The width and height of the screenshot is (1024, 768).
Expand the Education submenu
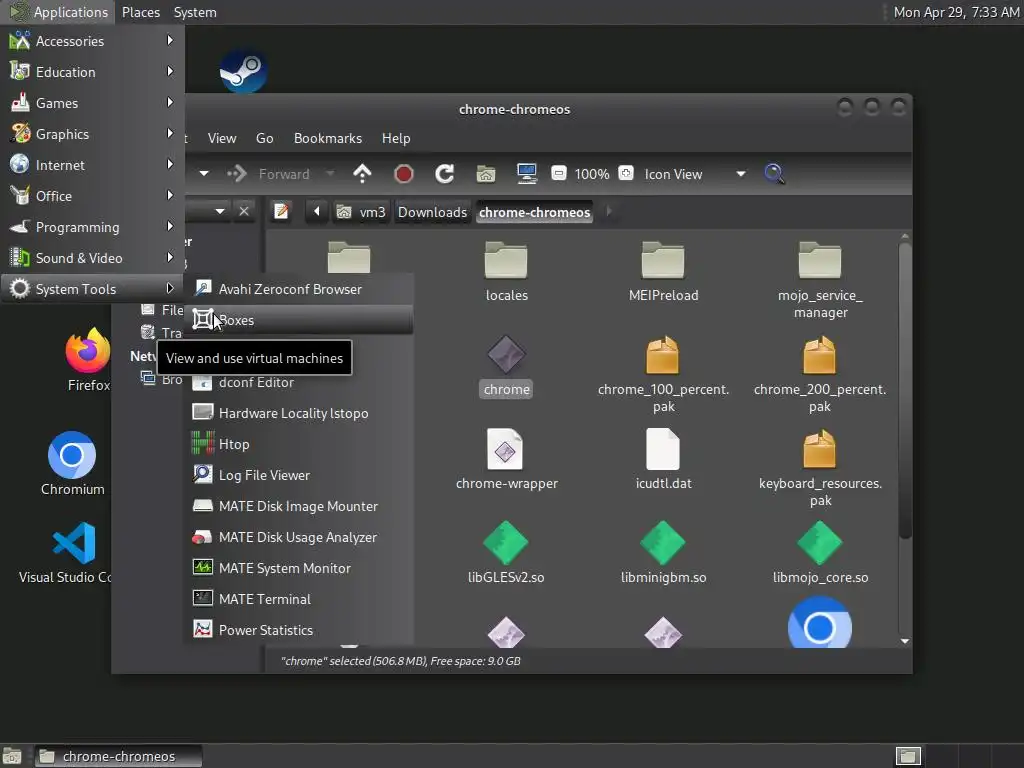coord(92,72)
